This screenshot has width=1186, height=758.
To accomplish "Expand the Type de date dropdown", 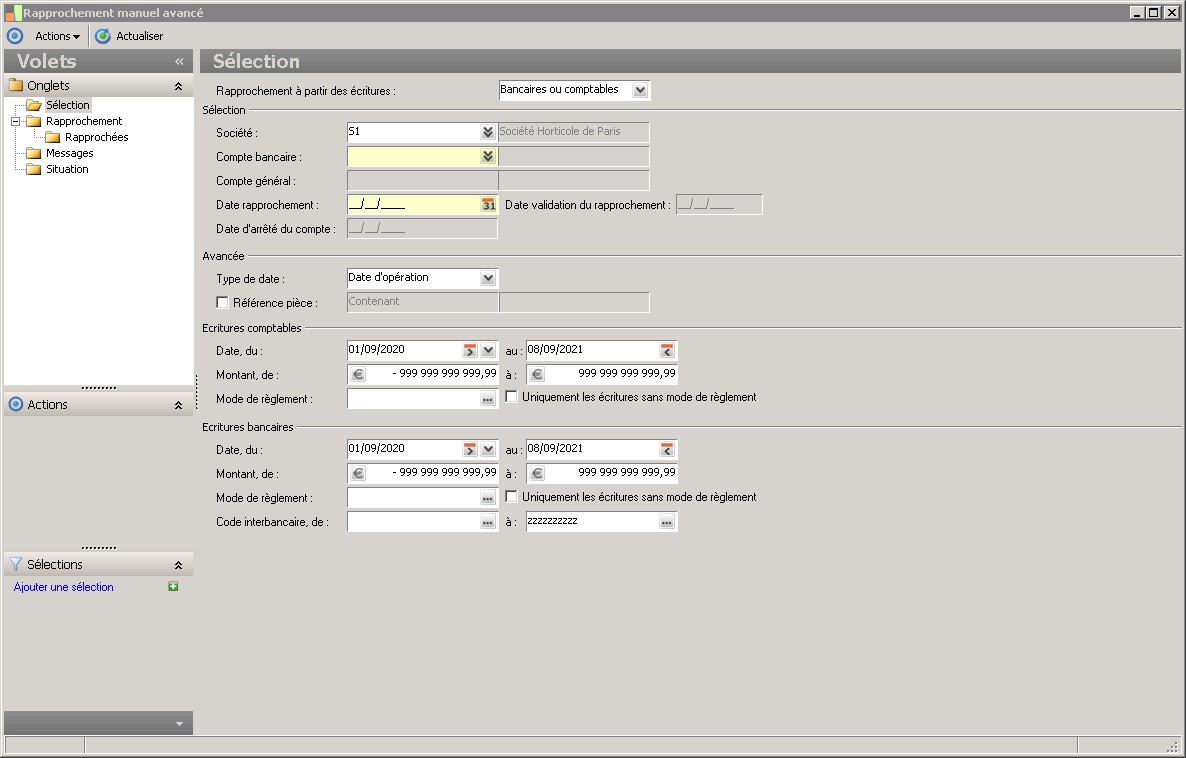I will (x=487, y=278).
